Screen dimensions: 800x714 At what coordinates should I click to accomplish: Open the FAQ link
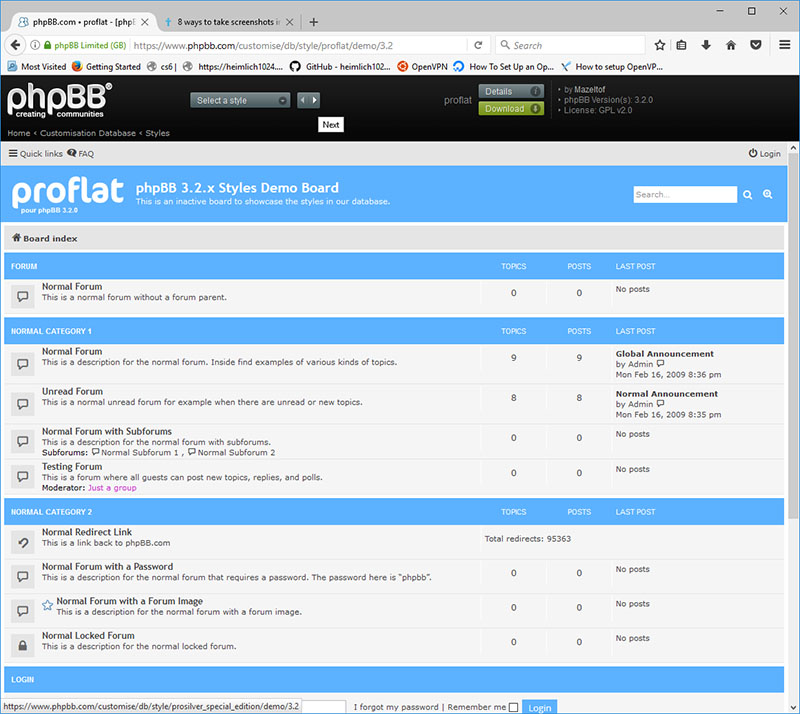81,154
